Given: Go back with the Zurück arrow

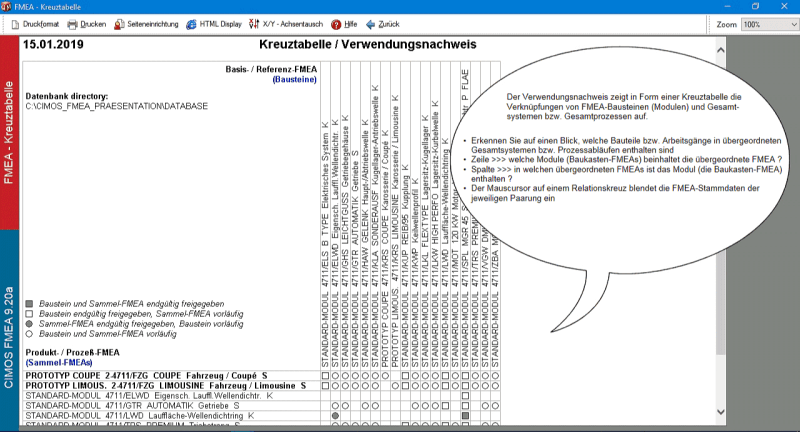Looking at the screenshot, I should click(385, 23).
